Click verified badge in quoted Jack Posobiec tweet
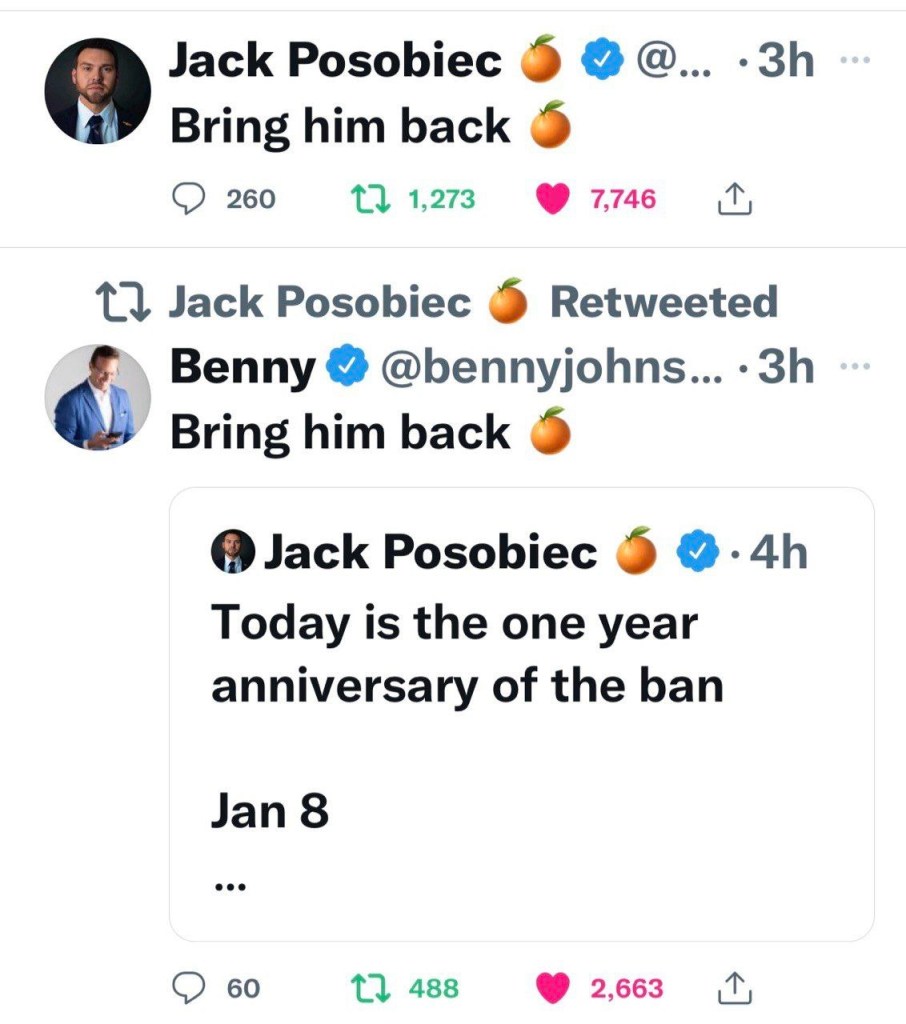The width and height of the screenshot is (906, 1024). click(698, 552)
